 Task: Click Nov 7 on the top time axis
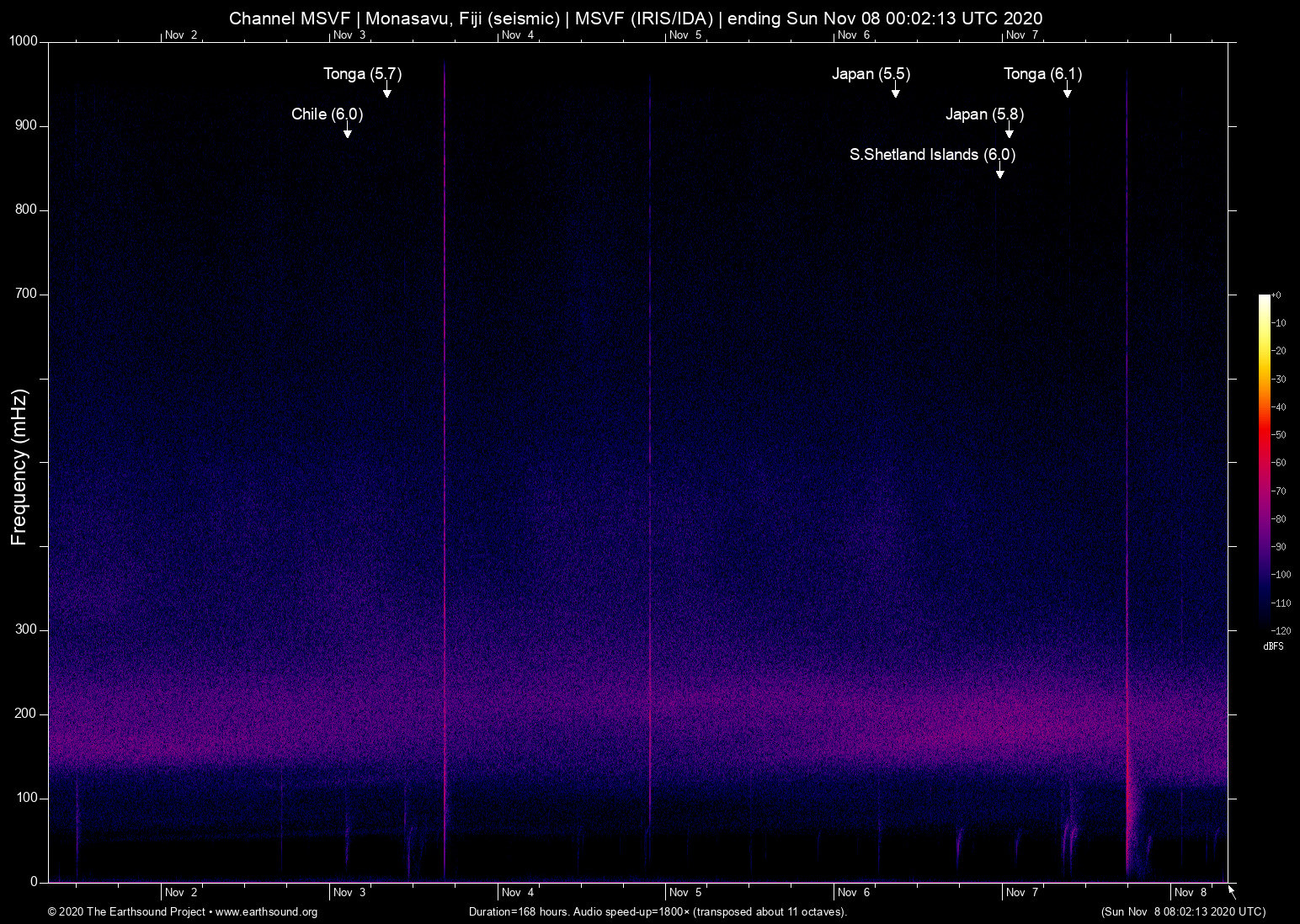pos(1022,35)
